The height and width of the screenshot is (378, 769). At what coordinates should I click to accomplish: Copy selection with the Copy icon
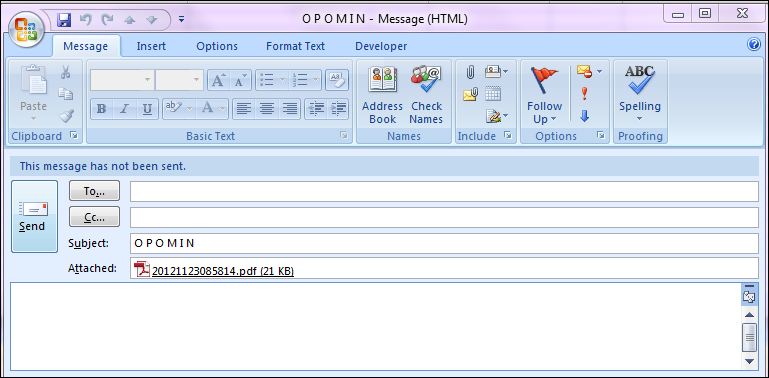click(65, 94)
